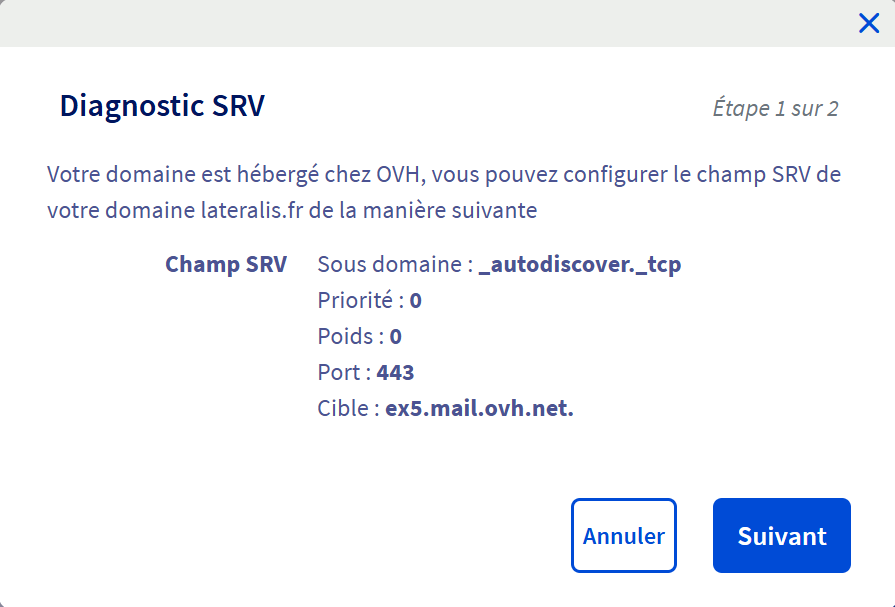Select the 0 value next to Priorité
The height and width of the screenshot is (607, 895).
point(416,301)
